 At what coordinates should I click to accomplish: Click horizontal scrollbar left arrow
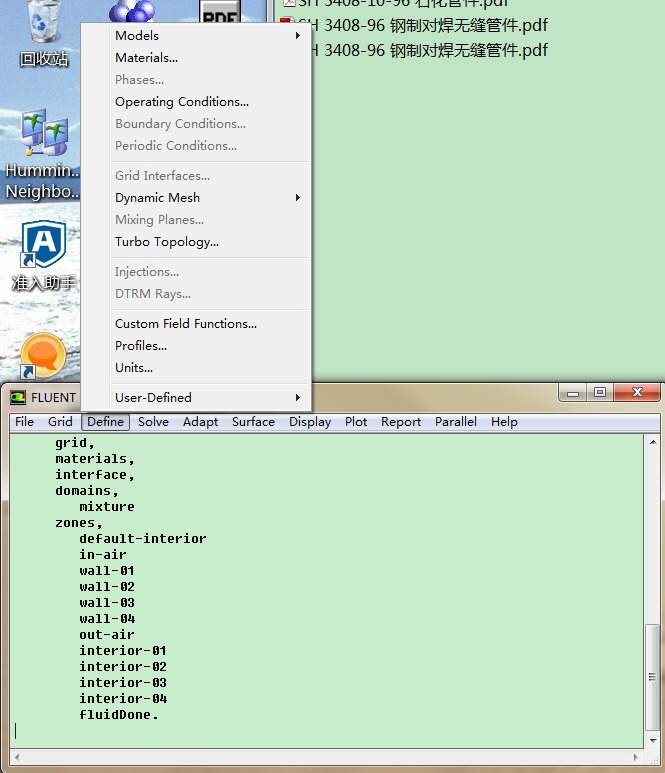[17, 756]
